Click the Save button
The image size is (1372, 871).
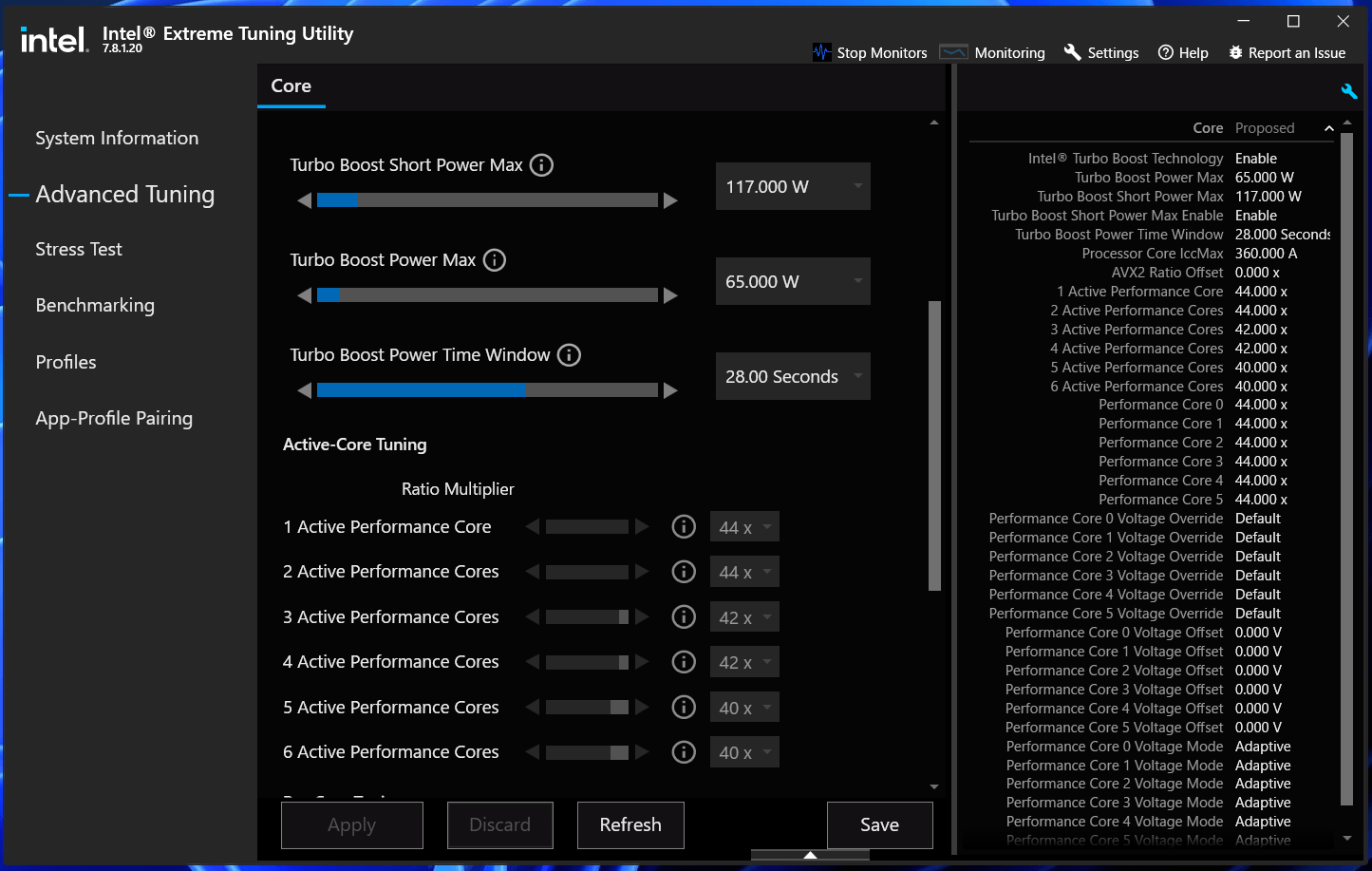[x=880, y=824]
